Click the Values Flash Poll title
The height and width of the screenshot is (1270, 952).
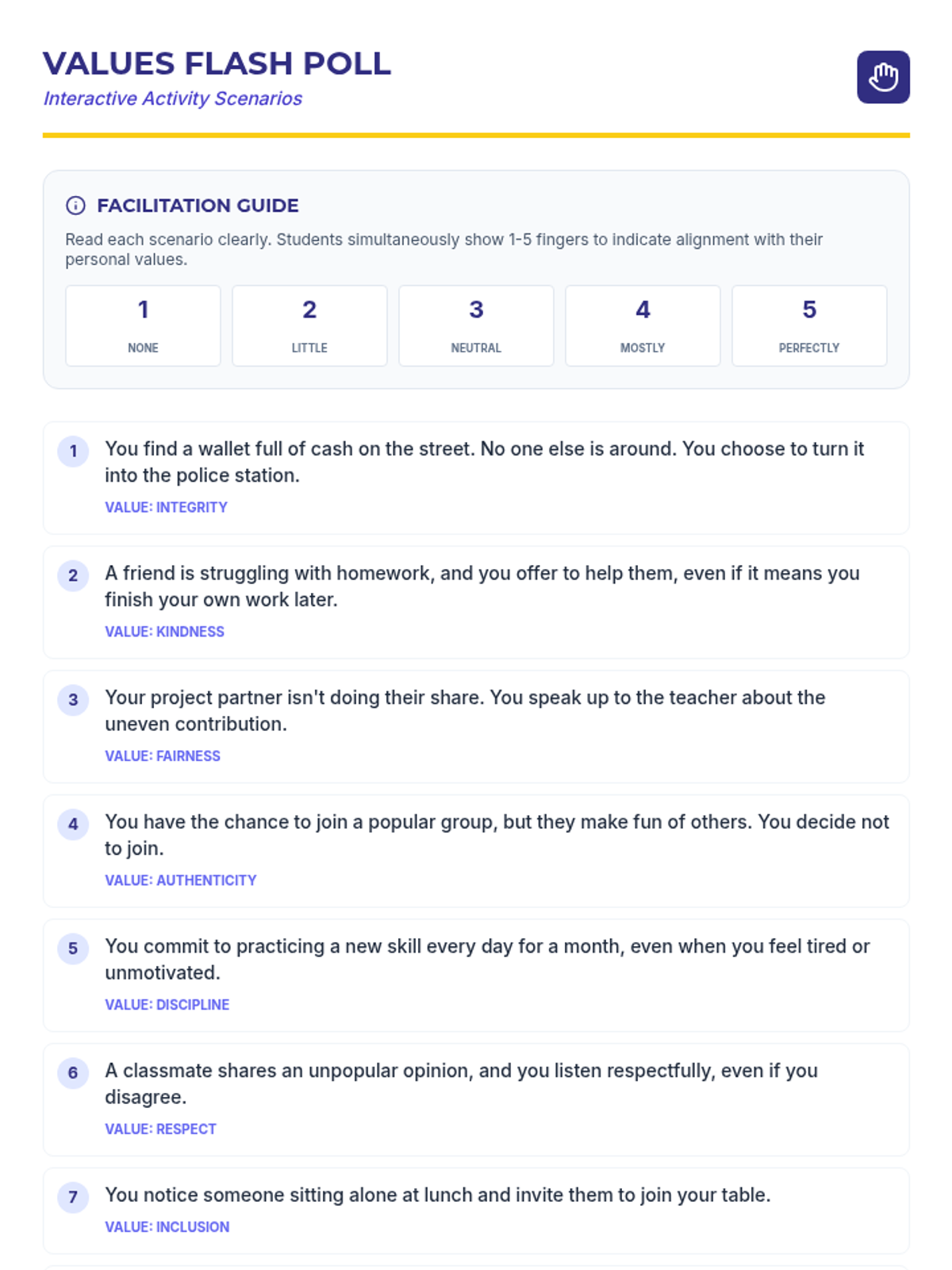(217, 63)
